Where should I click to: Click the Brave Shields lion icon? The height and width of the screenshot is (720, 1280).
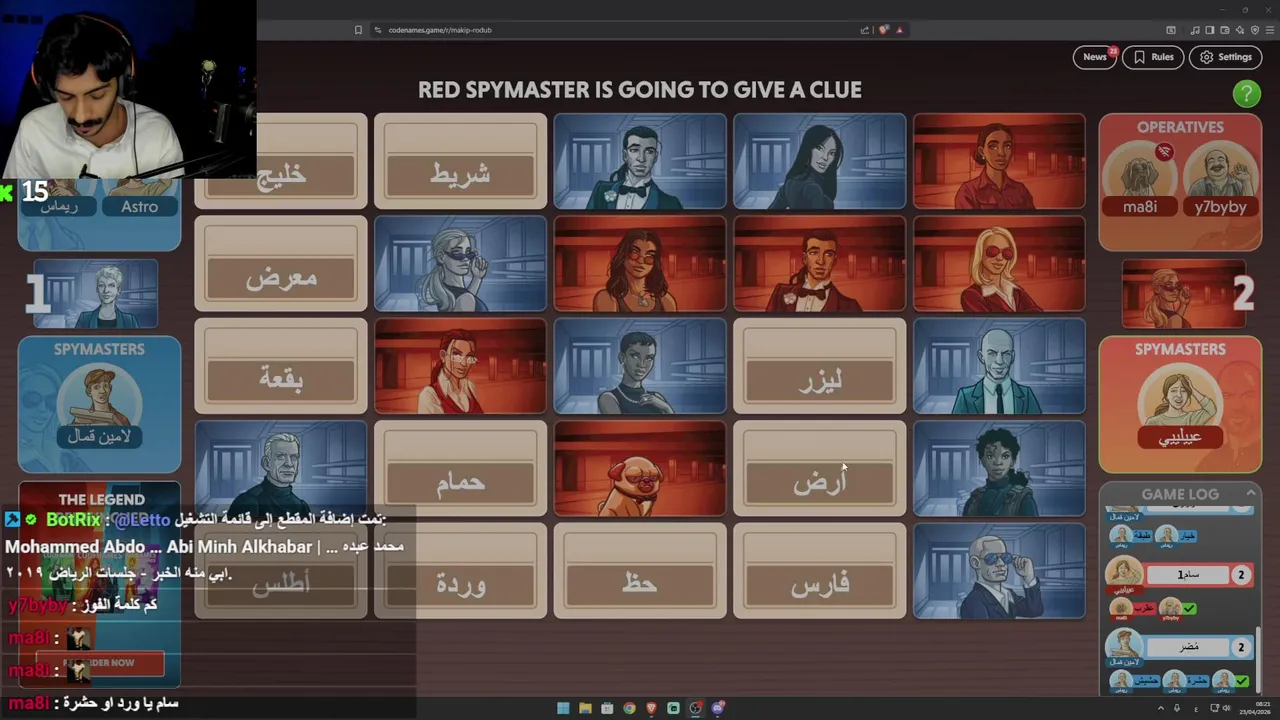pos(883,30)
